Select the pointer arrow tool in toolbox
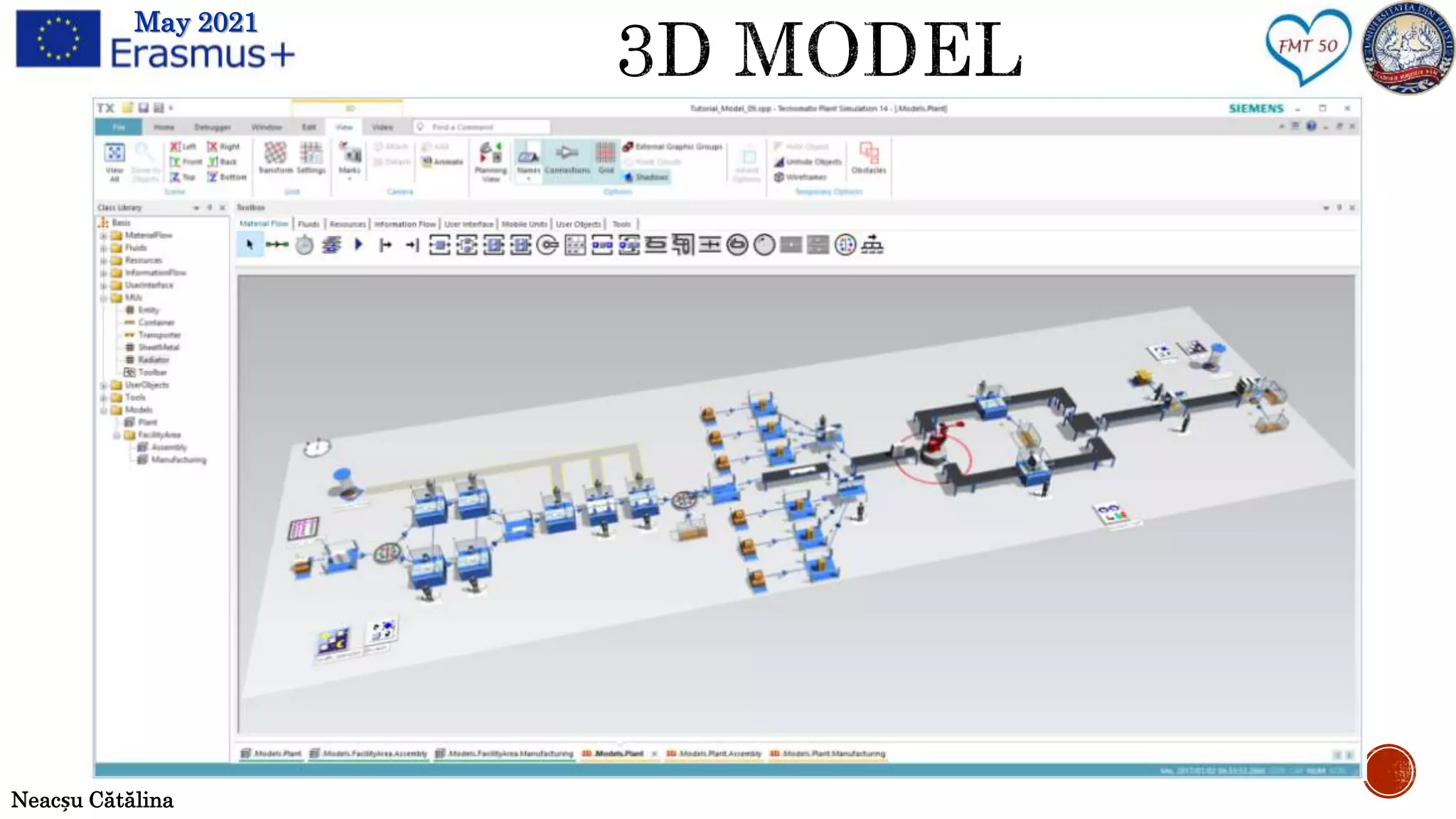This screenshot has height=819, width=1456. (250, 245)
